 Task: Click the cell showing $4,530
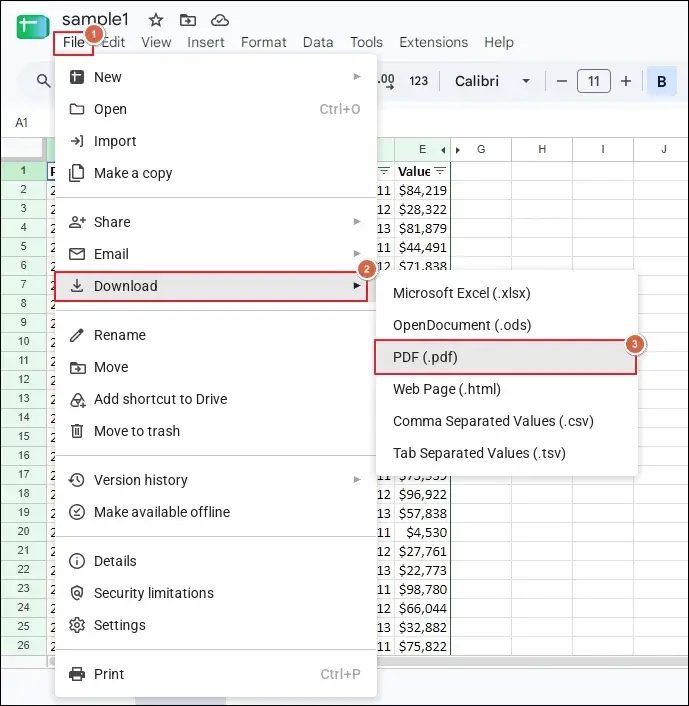pyautogui.click(x=422, y=532)
